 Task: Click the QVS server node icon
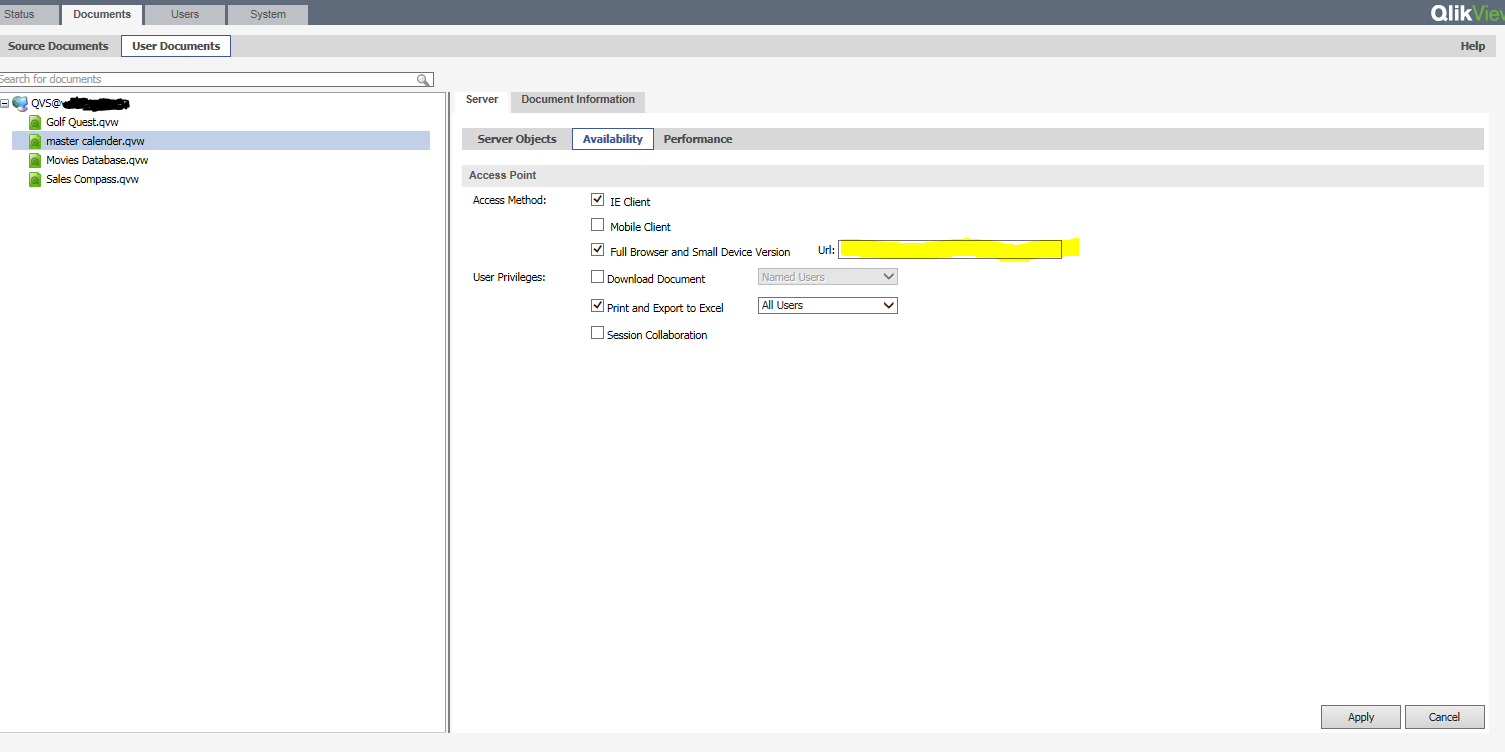pyautogui.click(x=20, y=103)
